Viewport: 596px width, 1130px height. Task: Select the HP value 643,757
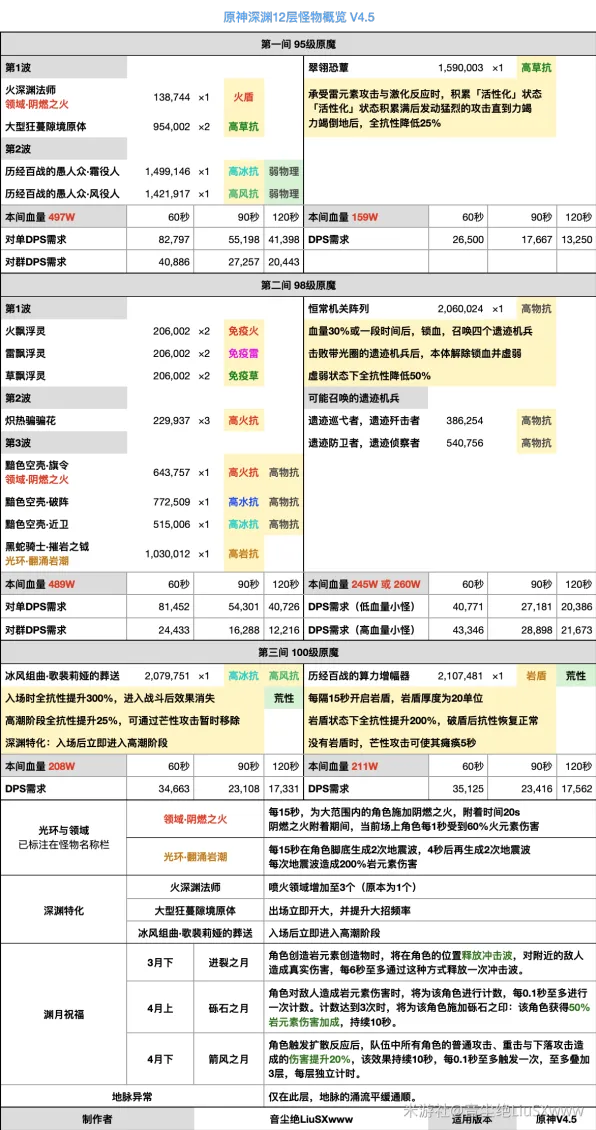click(172, 472)
